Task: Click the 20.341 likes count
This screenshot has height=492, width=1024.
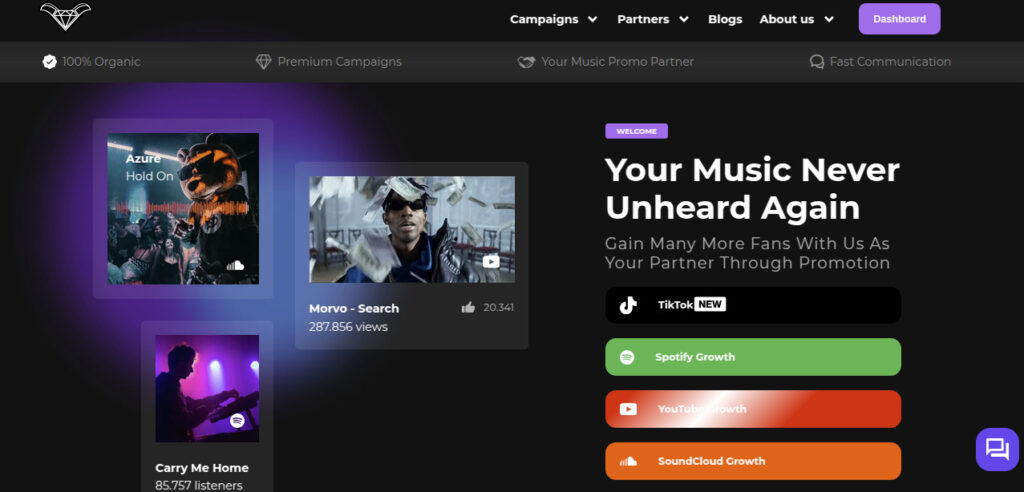Action: coord(498,307)
